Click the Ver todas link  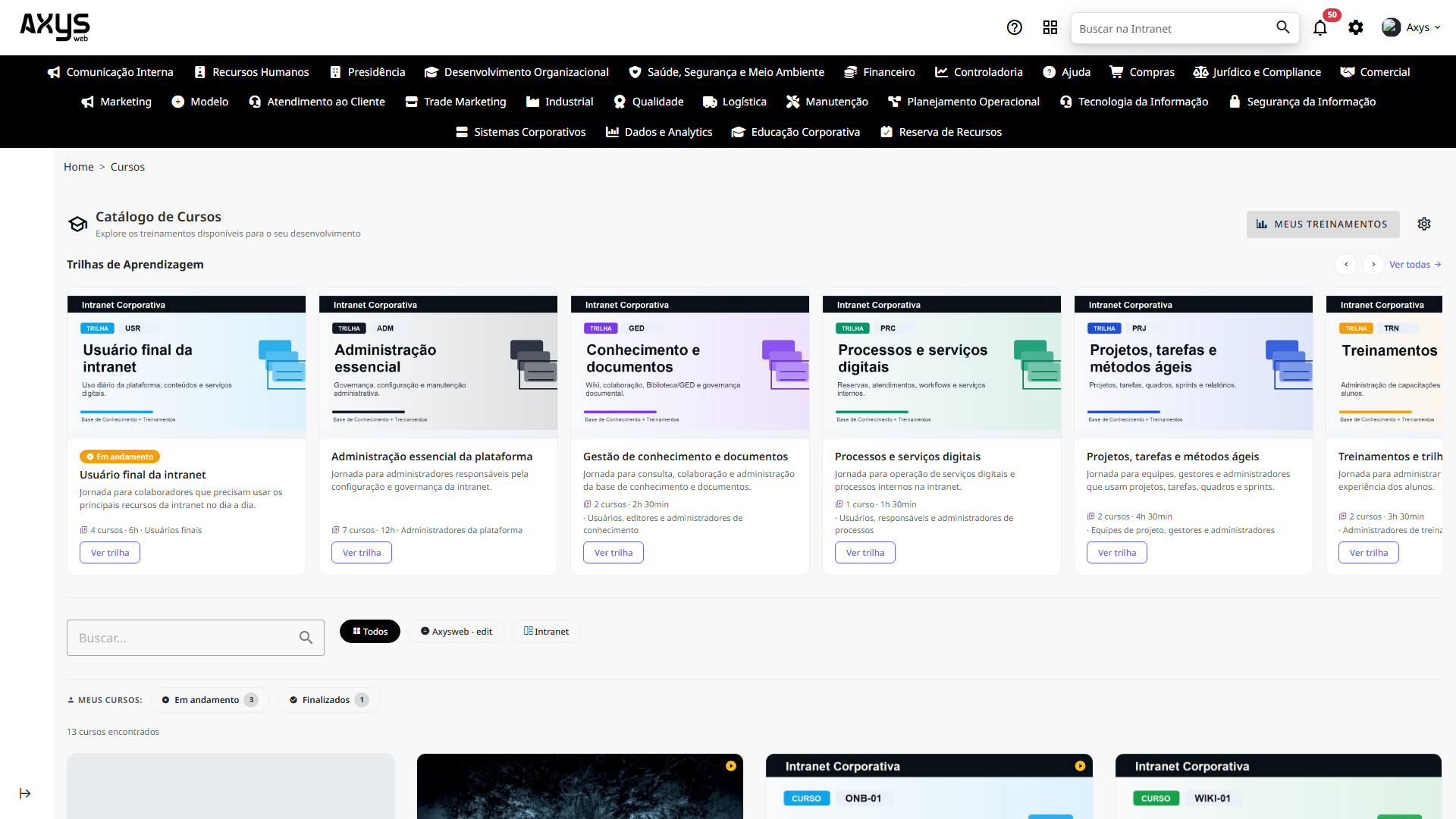tap(1415, 265)
